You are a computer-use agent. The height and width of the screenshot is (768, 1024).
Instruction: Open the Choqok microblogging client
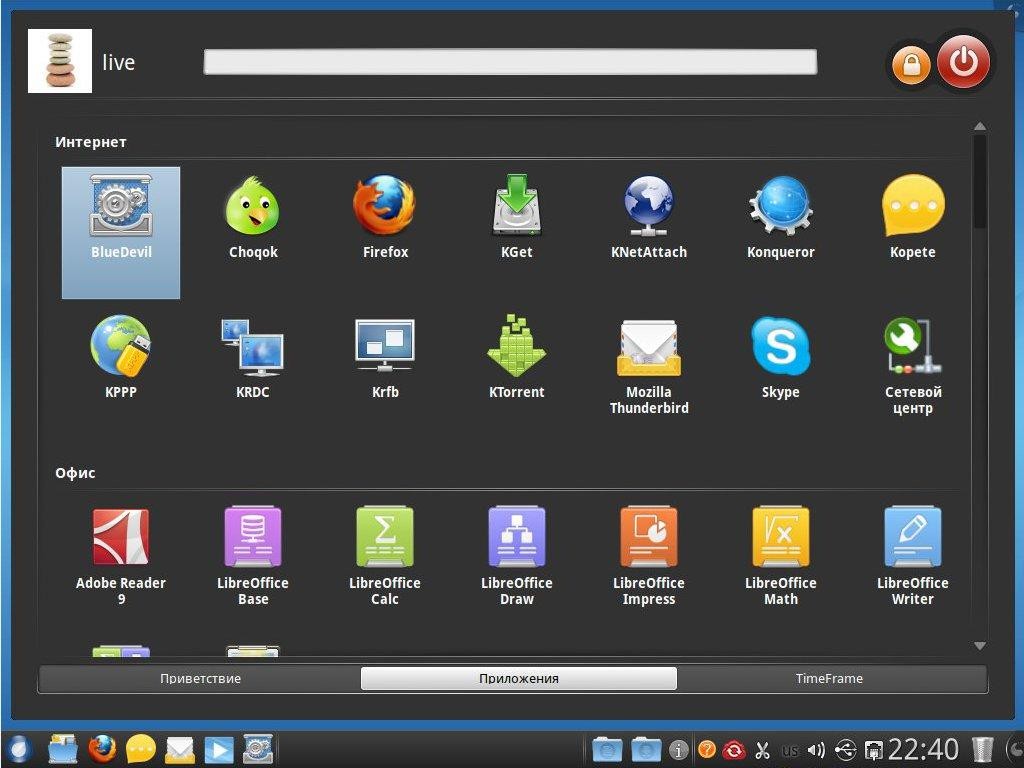[x=253, y=217]
